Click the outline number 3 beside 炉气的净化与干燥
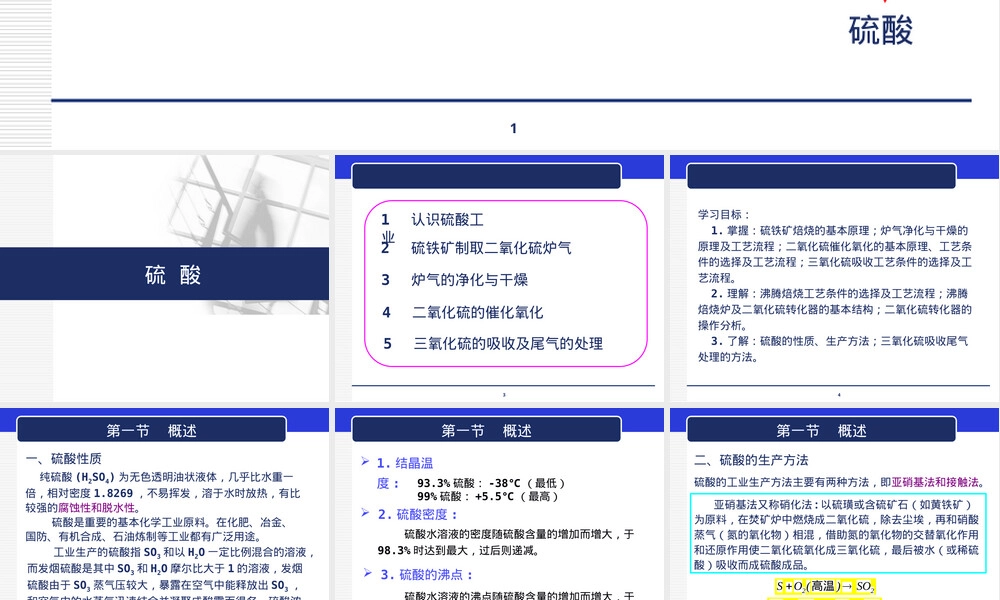This screenshot has height=600, width=1000. [386, 280]
